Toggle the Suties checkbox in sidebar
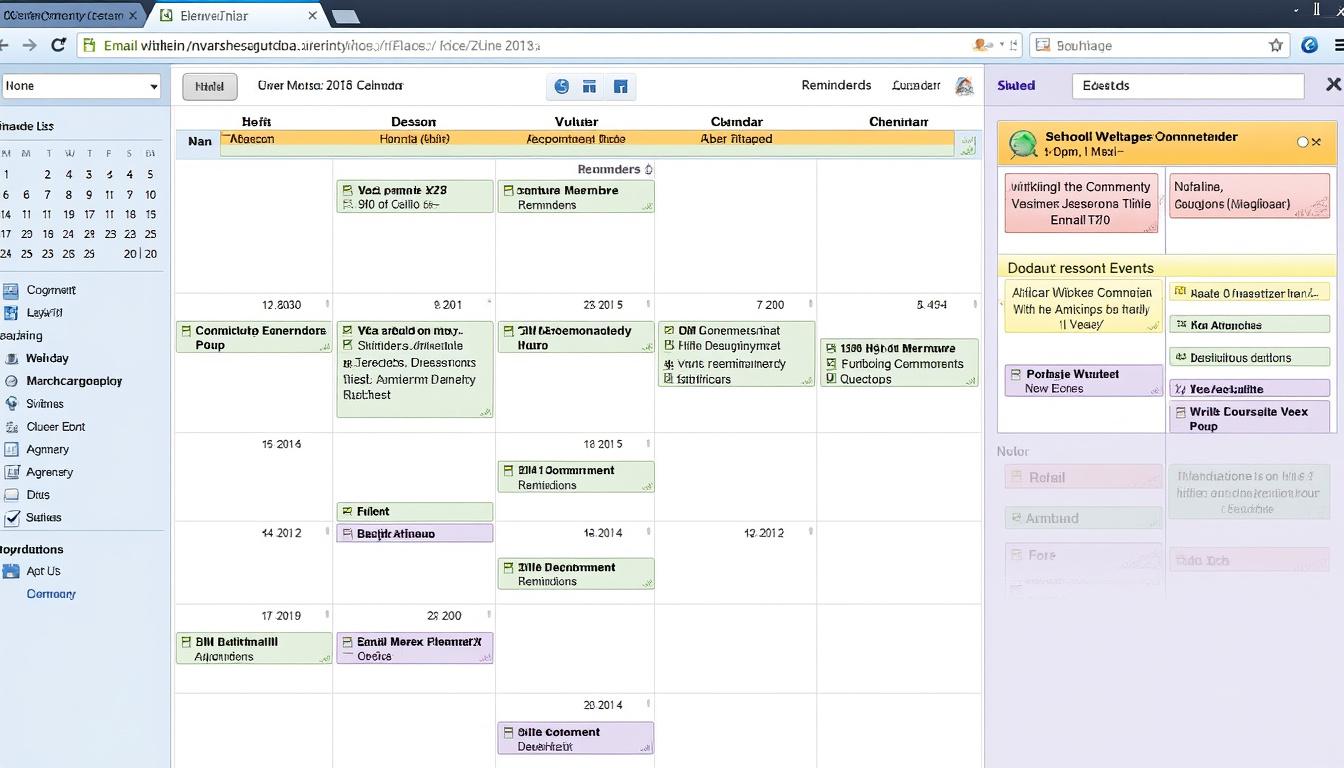Image resolution: width=1344 pixels, height=768 pixels. (12, 518)
